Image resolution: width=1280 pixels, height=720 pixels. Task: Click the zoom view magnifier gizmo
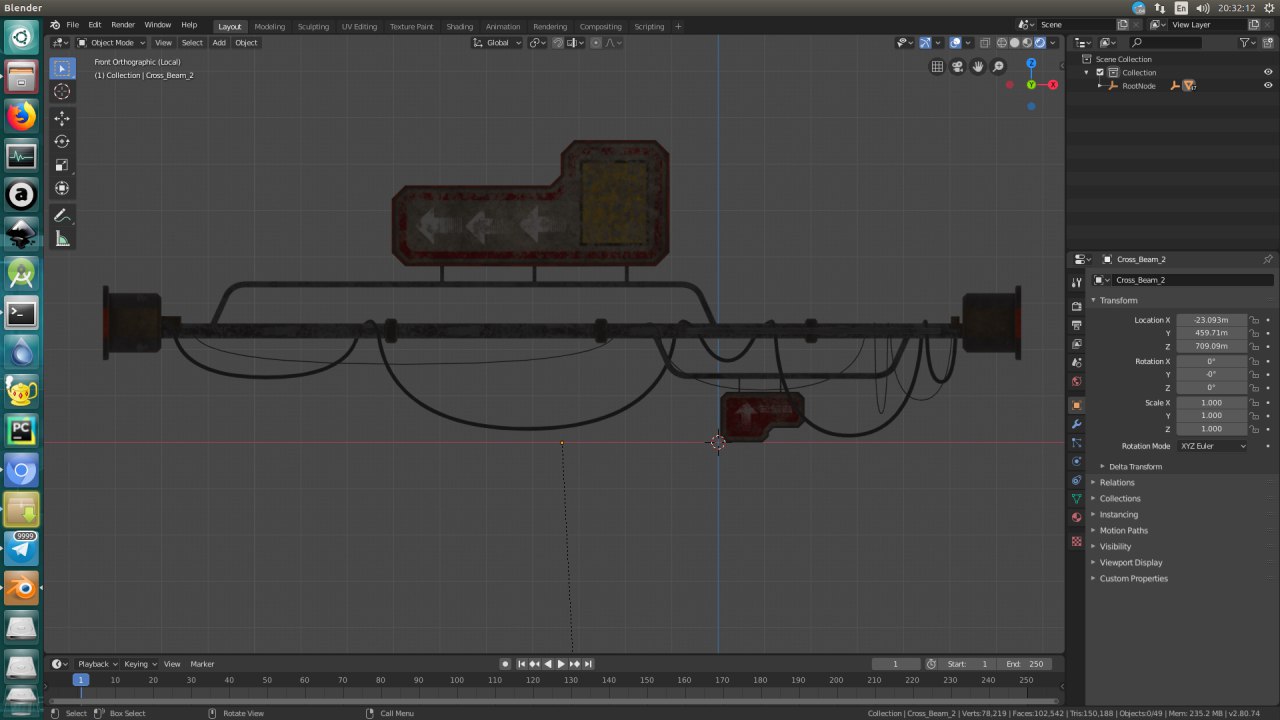click(x=998, y=66)
